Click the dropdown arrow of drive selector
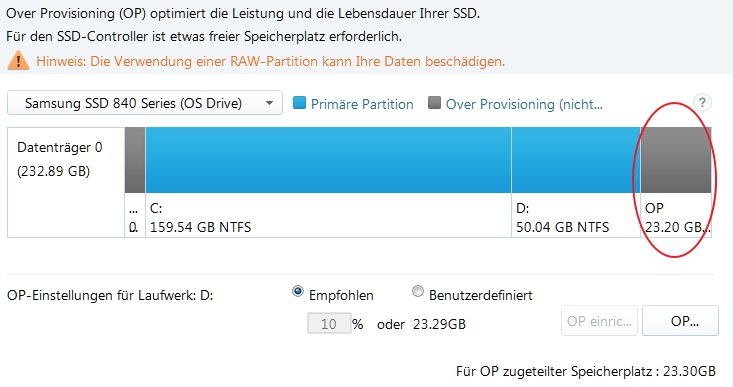Viewport: 733px width, 387px height. coord(269,103)
